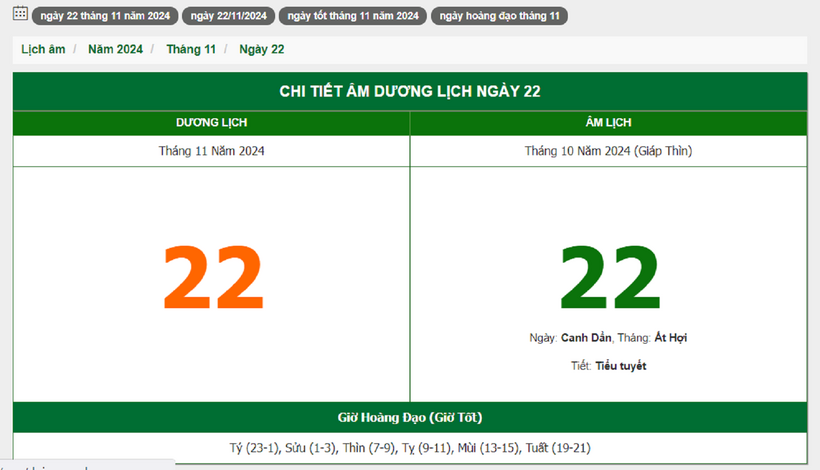Screen dimensions: 820x470
Task: Click the "ÂM LỊCH" column header
Action: [608, 122]
